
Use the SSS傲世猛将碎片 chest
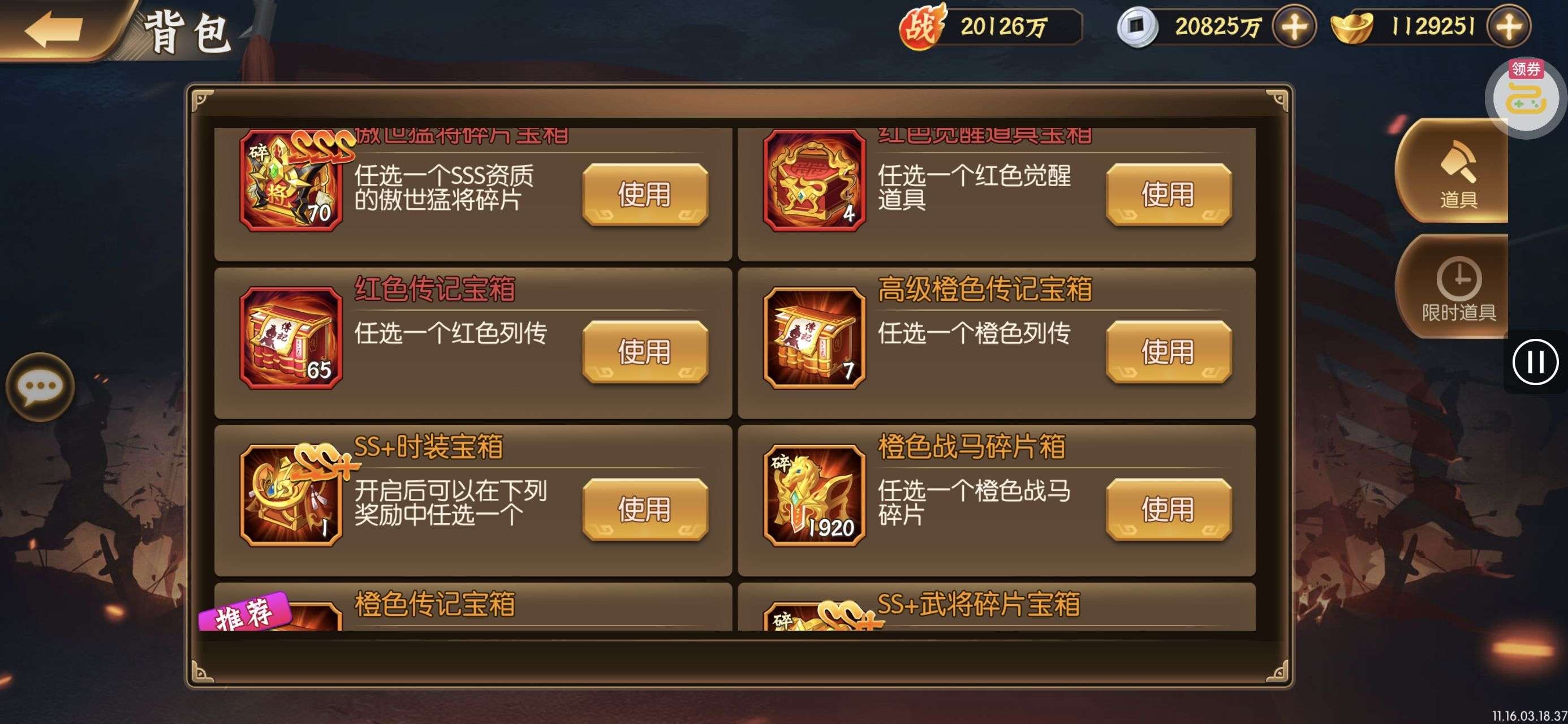pos(645,194)
